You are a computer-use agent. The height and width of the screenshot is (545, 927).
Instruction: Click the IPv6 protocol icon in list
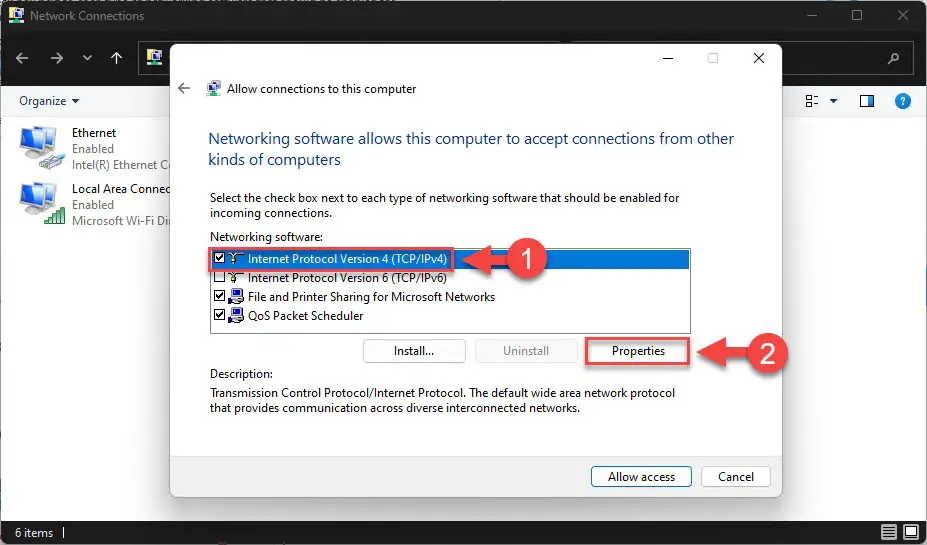pyautogui.click(x=236, y=277)
